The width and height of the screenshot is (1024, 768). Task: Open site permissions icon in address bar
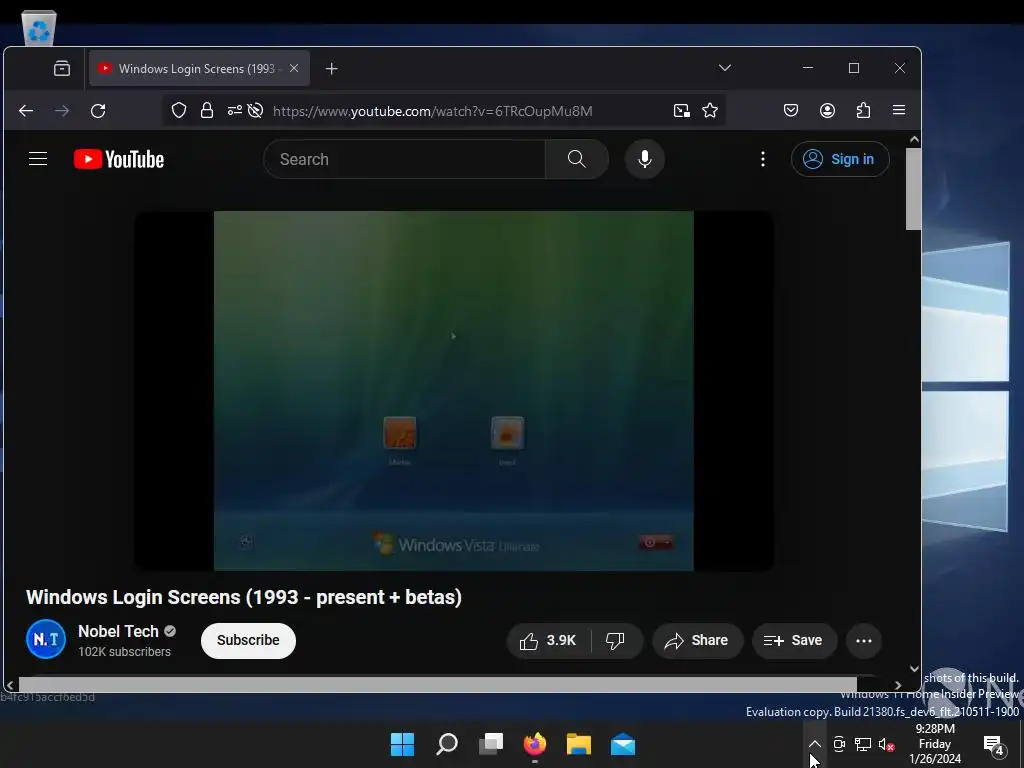click(x=234, y=110)
